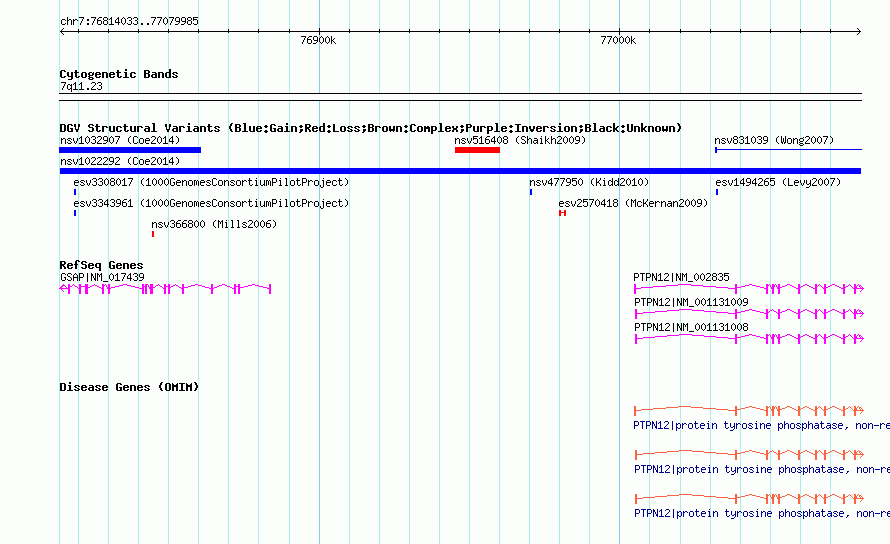Click esv3343961 1000GenomesConsortiumPilotProject label

coord(211,203)
